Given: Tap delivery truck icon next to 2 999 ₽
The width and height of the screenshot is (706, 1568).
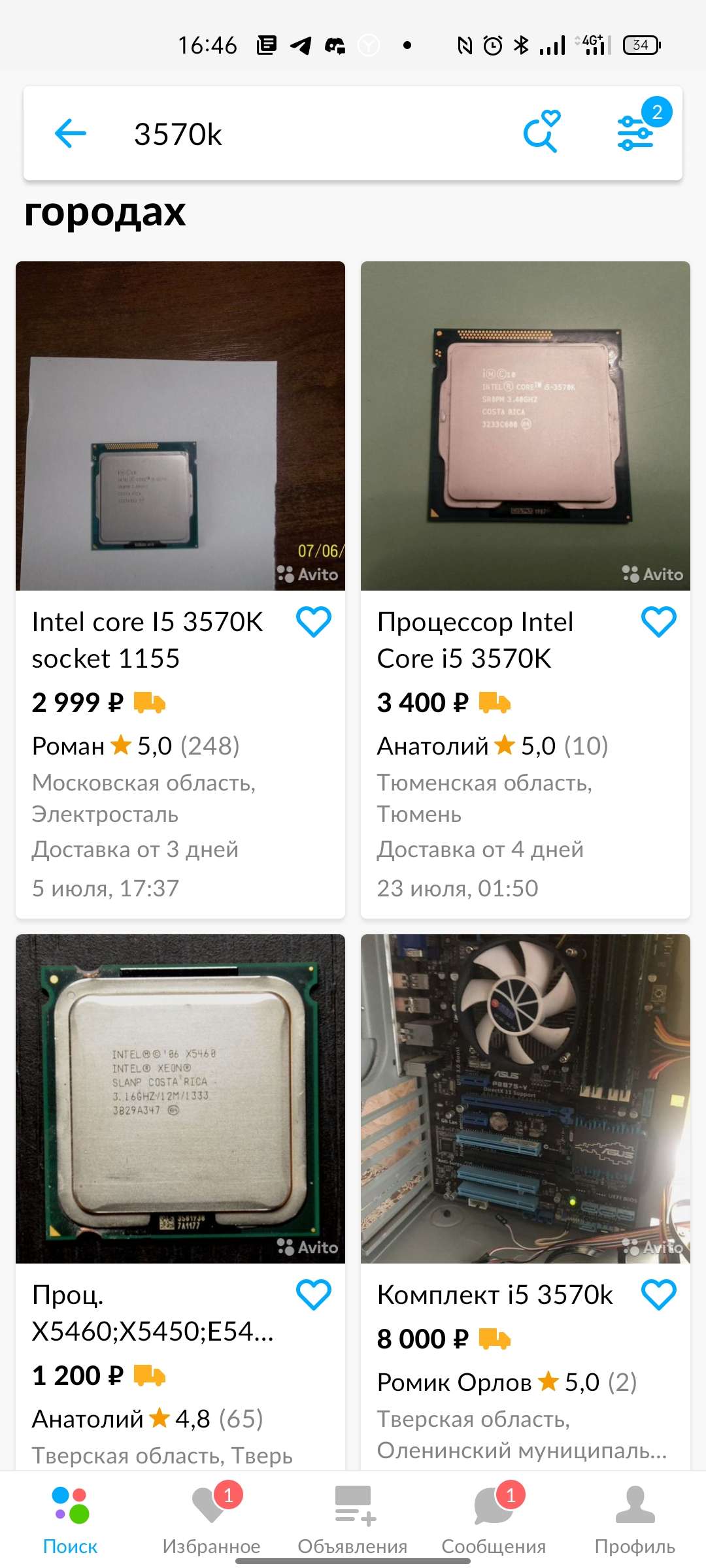Looking at the screenshot, I should [x=150, y=702].
